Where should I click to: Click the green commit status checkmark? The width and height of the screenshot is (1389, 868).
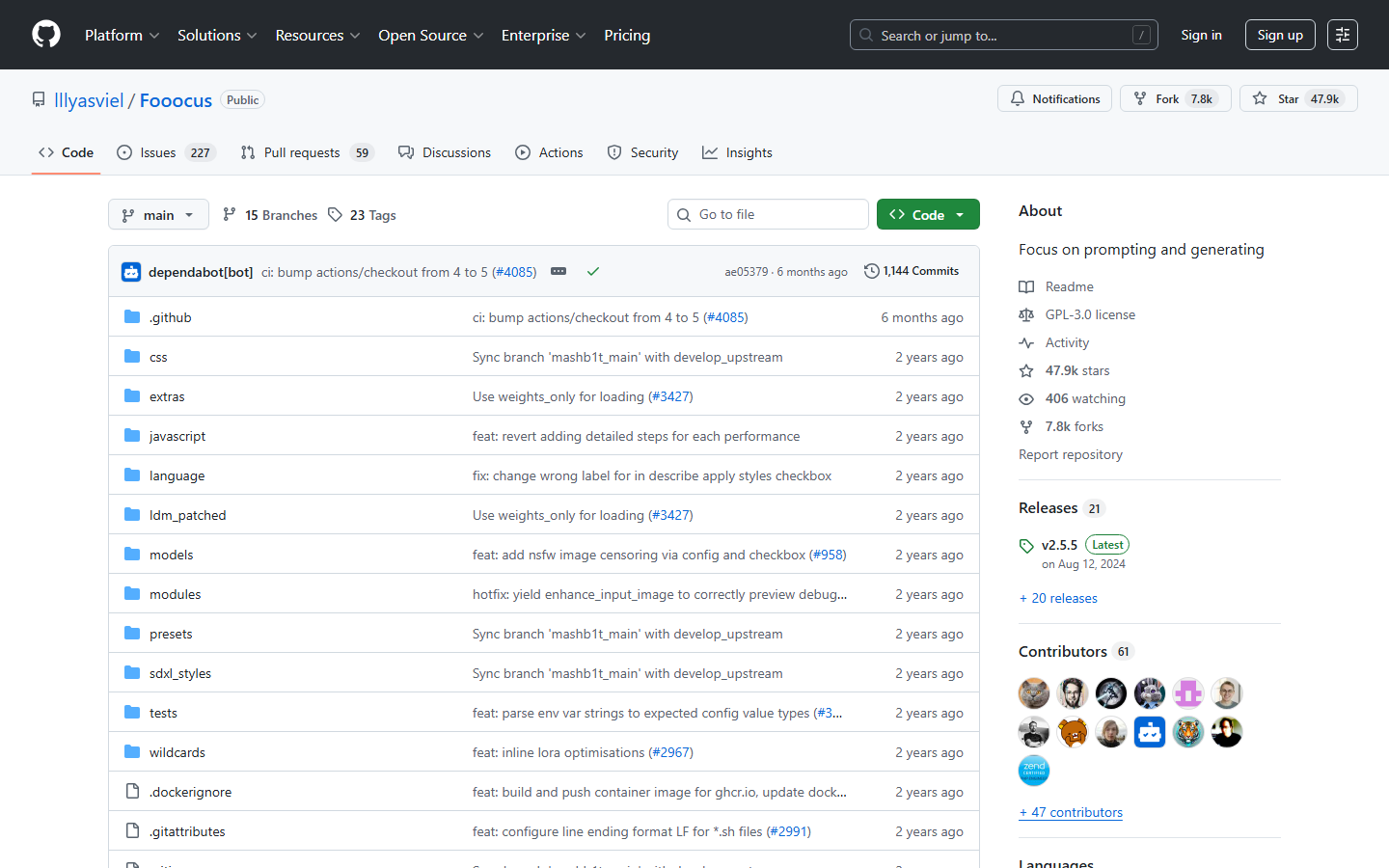(593, 272)
